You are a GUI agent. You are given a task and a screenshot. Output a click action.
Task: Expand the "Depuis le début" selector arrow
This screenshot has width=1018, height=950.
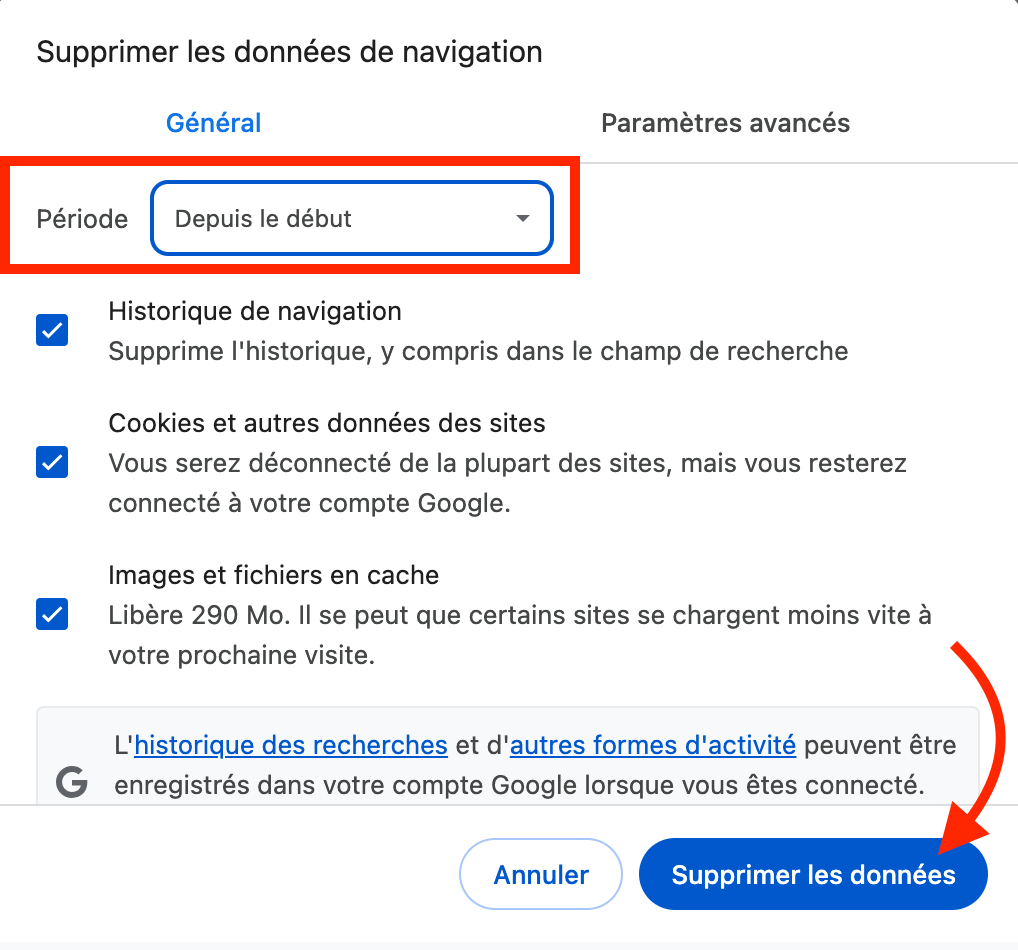pos(522,218)
